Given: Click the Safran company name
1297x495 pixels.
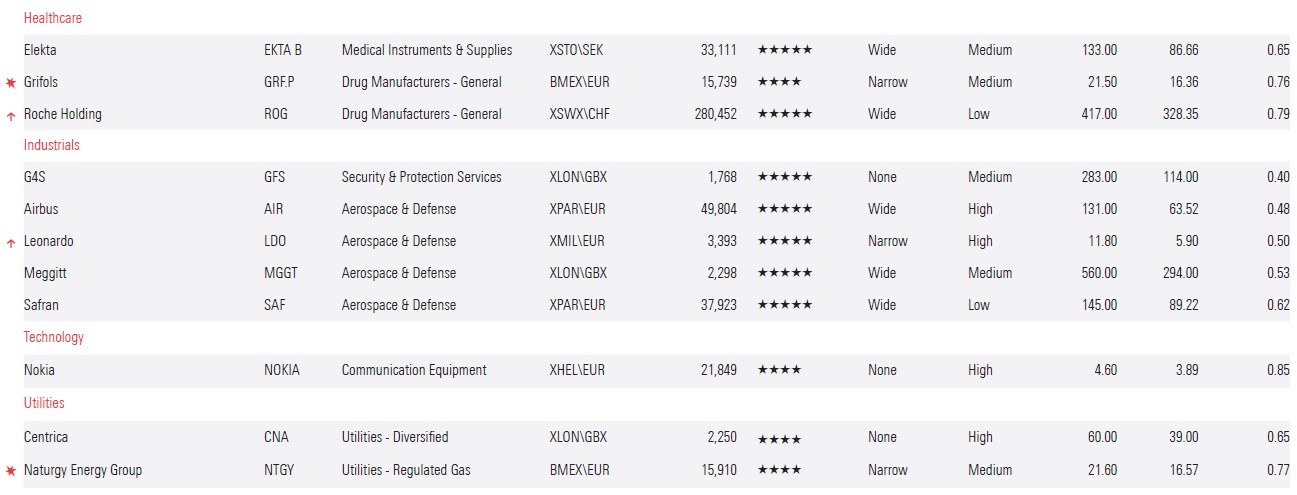Looking at the screenshot, I should [42, 305].
